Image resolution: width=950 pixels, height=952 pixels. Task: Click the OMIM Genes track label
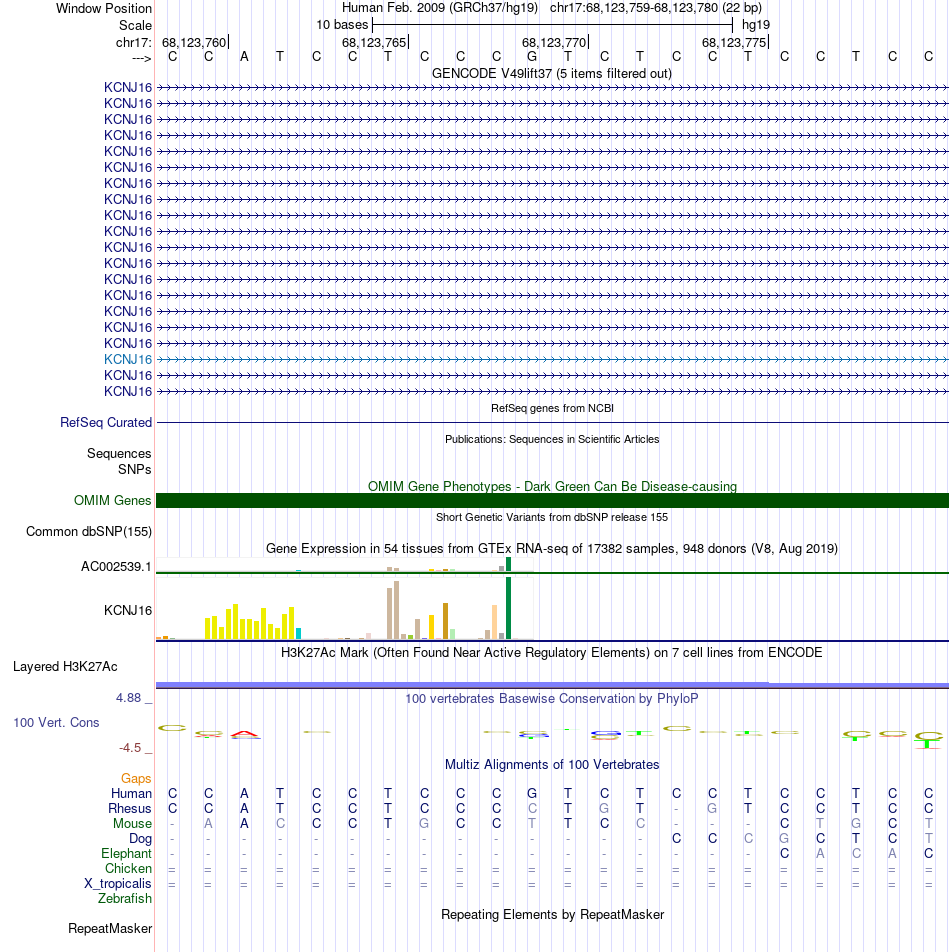(112, 500)
